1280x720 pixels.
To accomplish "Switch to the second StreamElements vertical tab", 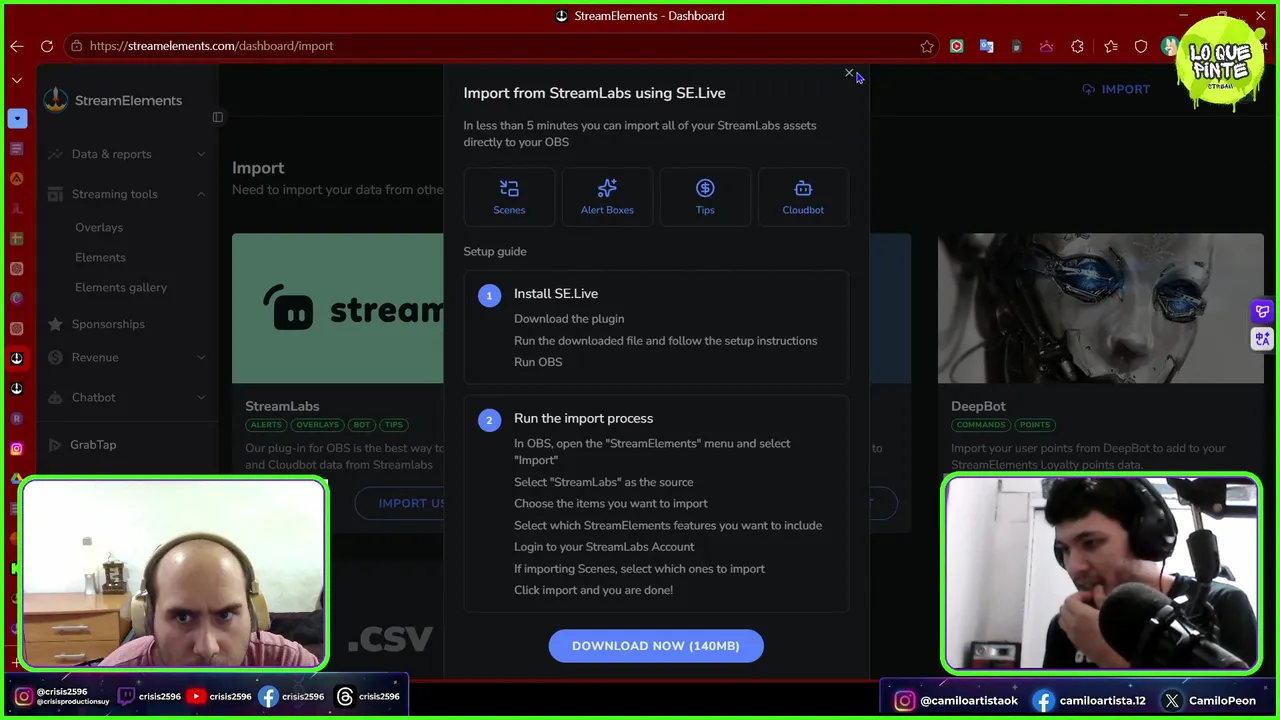I will click(x=17, y=388).
